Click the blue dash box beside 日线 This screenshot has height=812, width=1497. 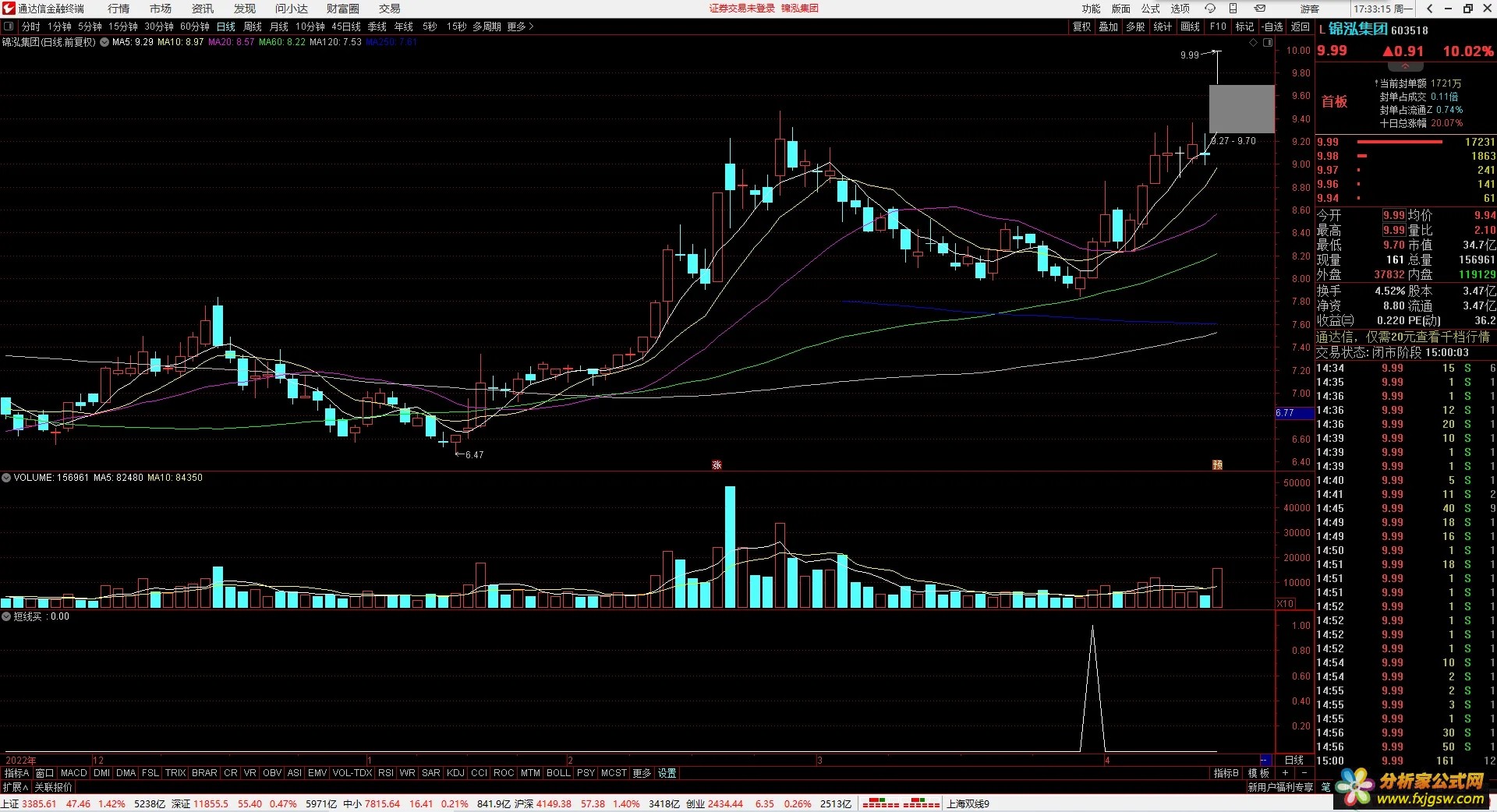tap(1265, 760)
